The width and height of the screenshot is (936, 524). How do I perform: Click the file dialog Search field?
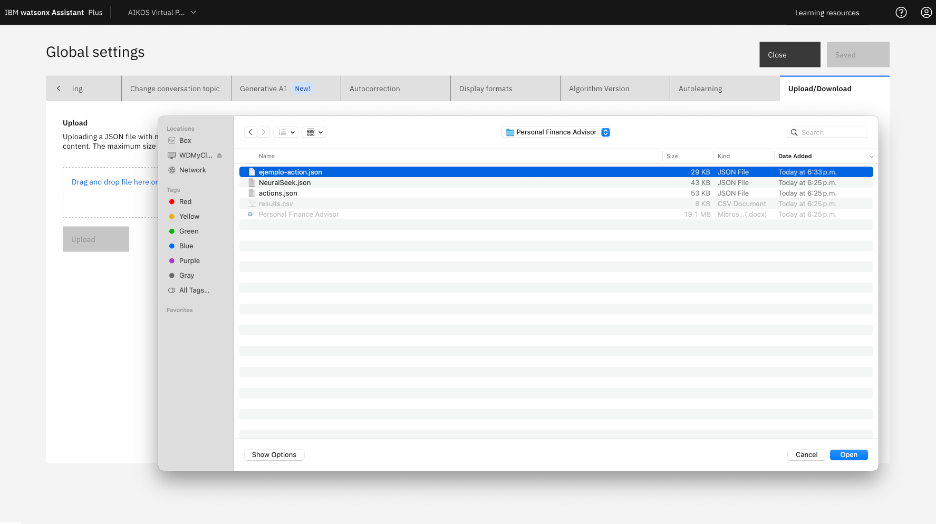[x=832, y=132]
